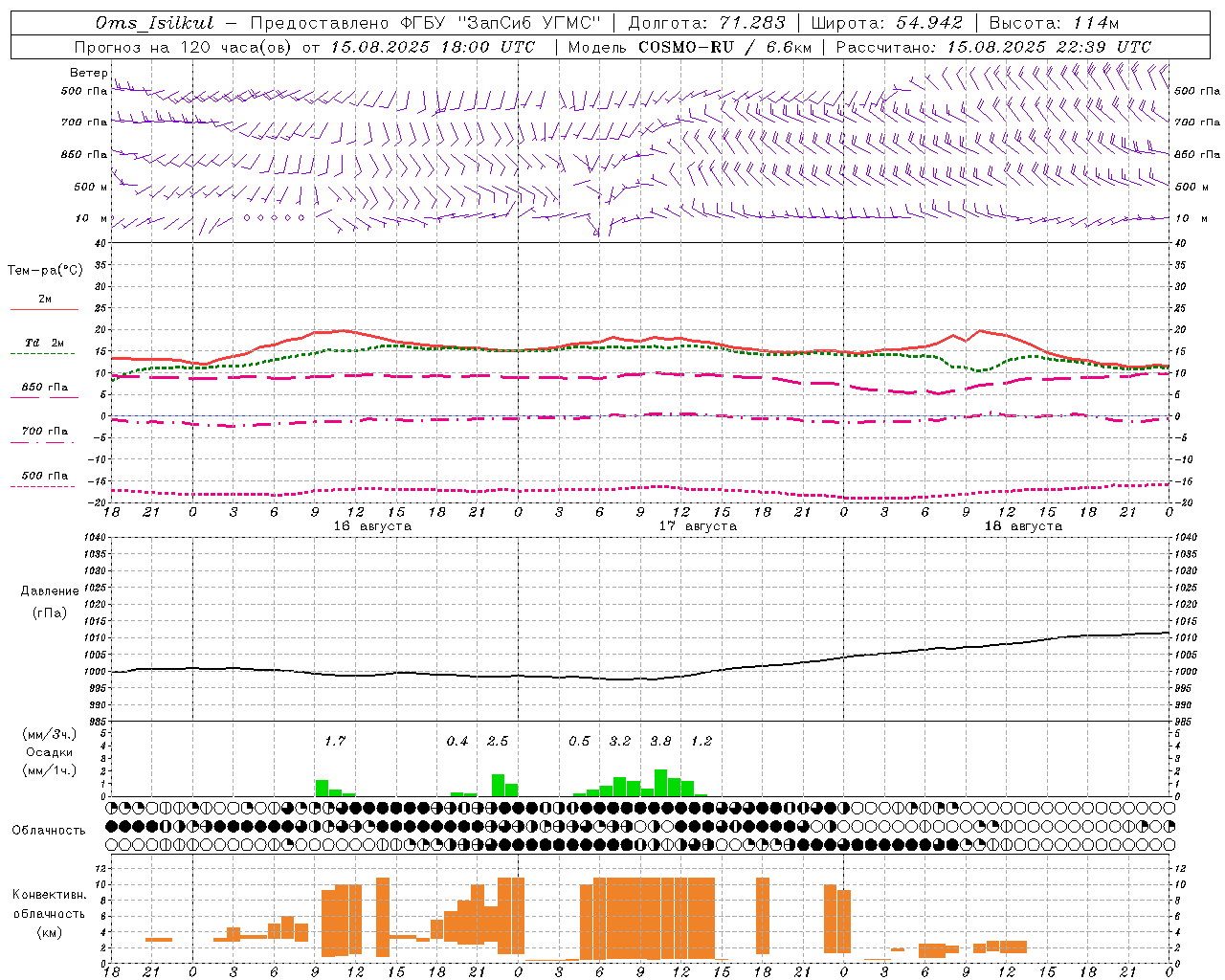This screenshot has height=980, width=1225.
Task: Click the 1.2 three-hour precipitation total
Action: point(702,741)
